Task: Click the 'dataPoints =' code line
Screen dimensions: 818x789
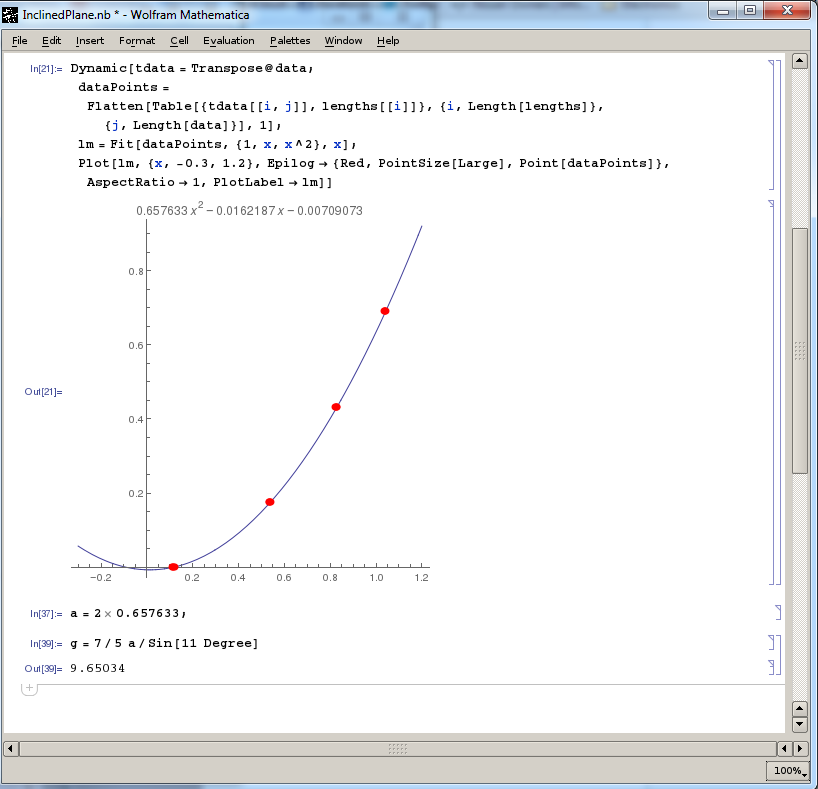Action: tap(124, 87)
